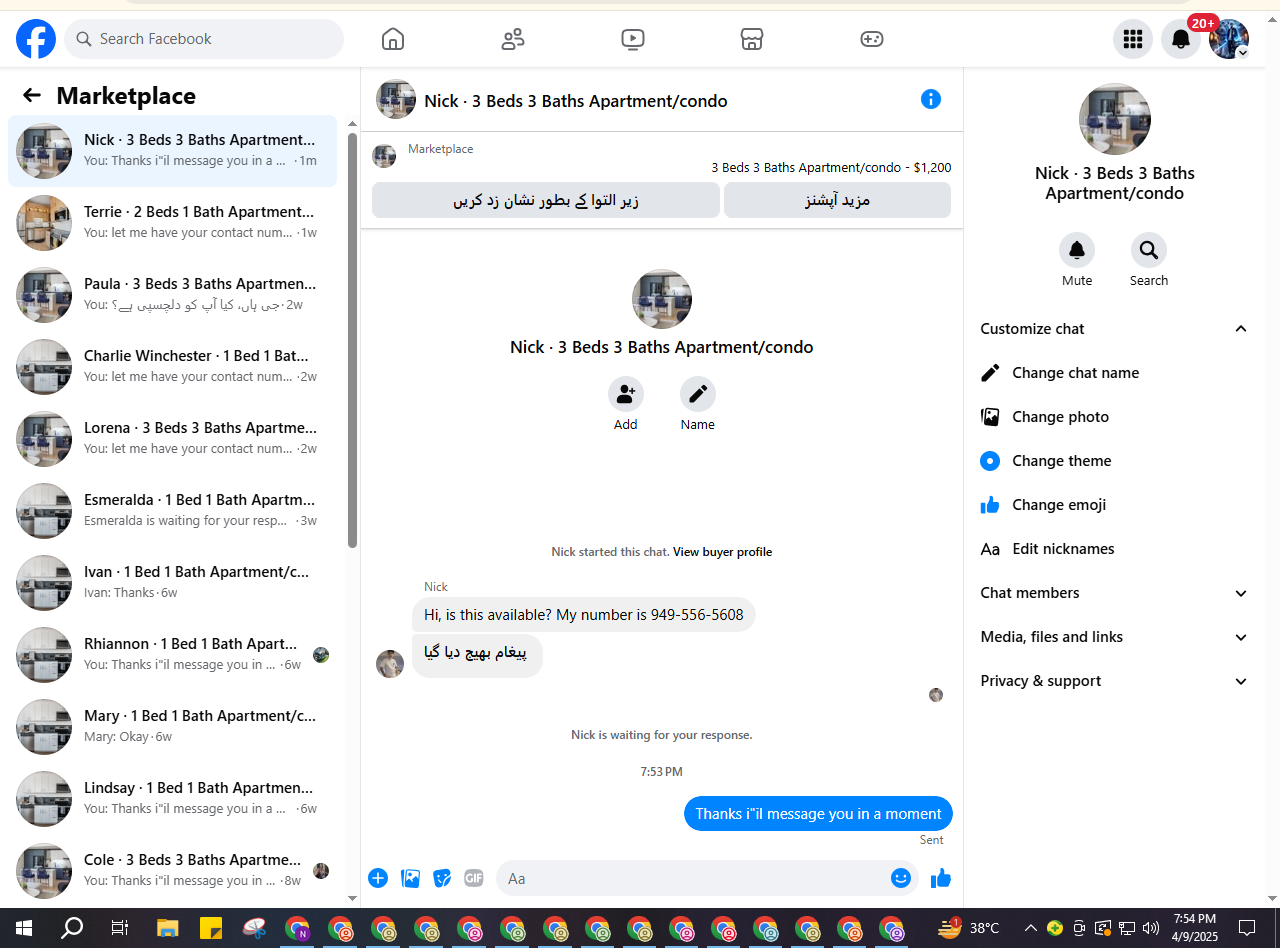The height and width of the screenshot is (948, 1280).
Task: Go to Facebook Home icon
Action: [x=393, y=39]
